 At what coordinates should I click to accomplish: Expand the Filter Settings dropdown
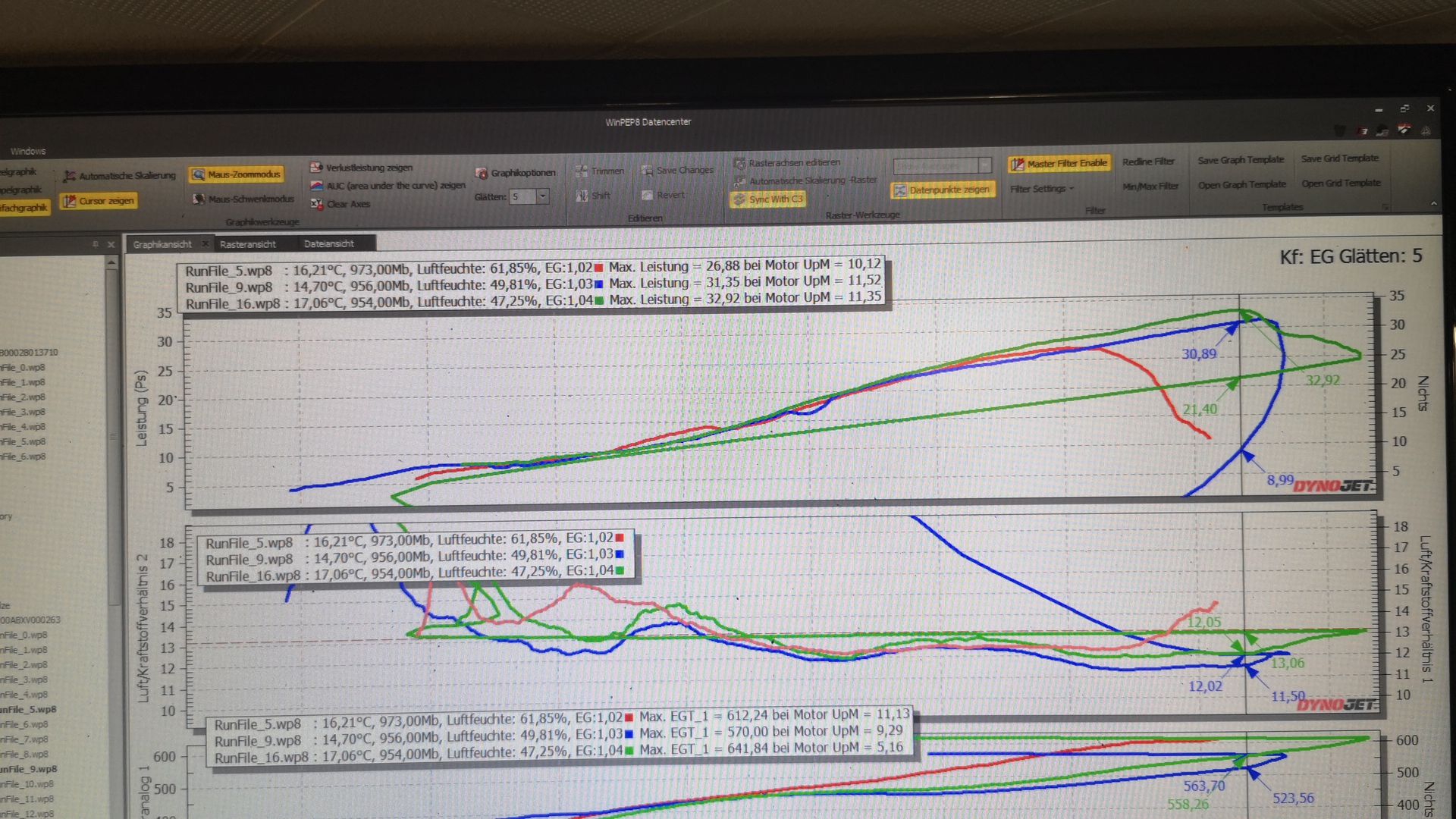click(1042, 189)
